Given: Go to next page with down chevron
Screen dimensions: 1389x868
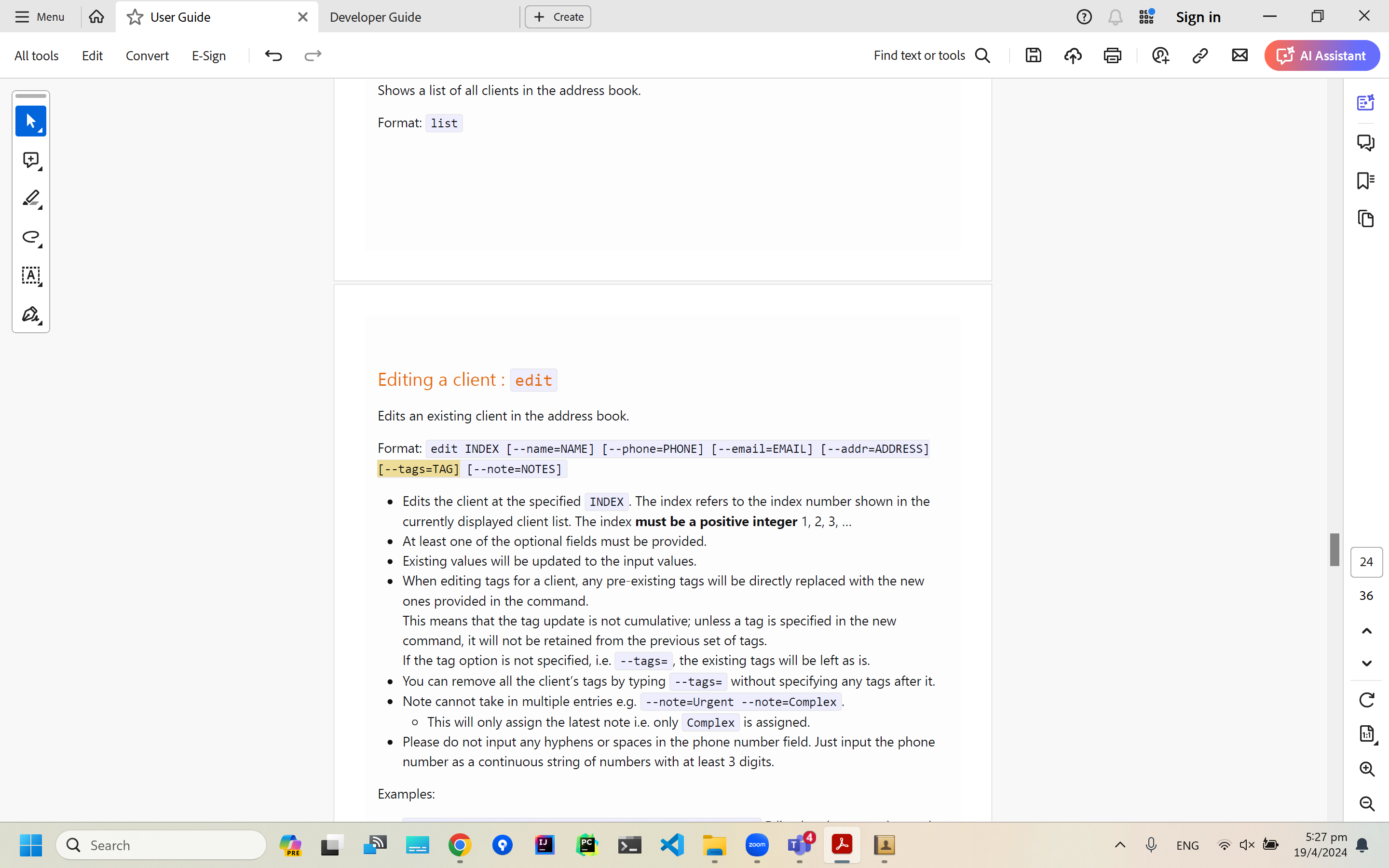Looking at the screenshot, I should (1367, 663).
